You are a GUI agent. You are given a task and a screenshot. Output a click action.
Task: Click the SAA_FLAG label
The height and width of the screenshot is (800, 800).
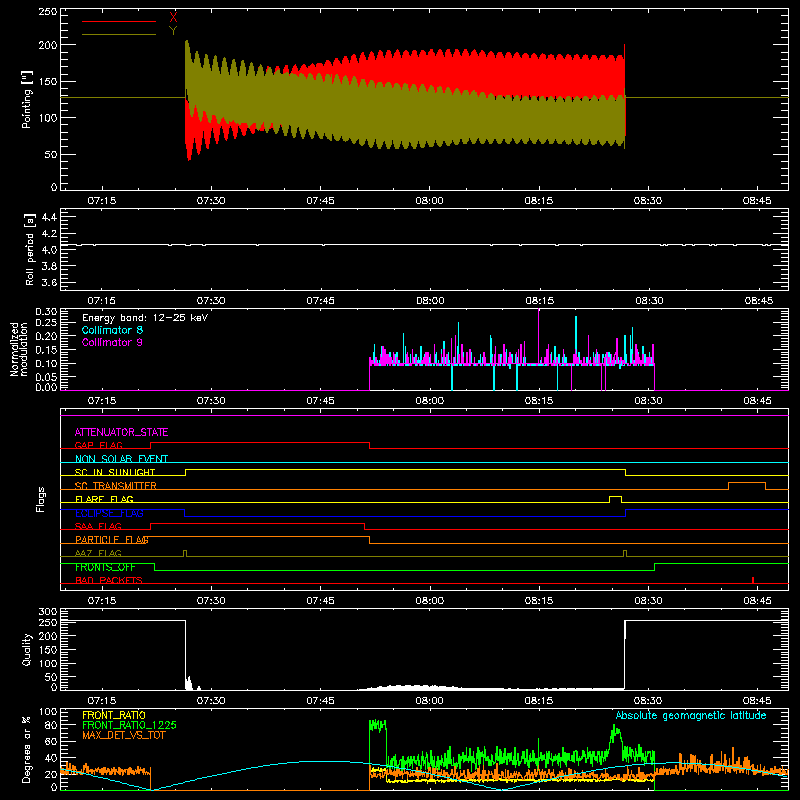(98, 526)
